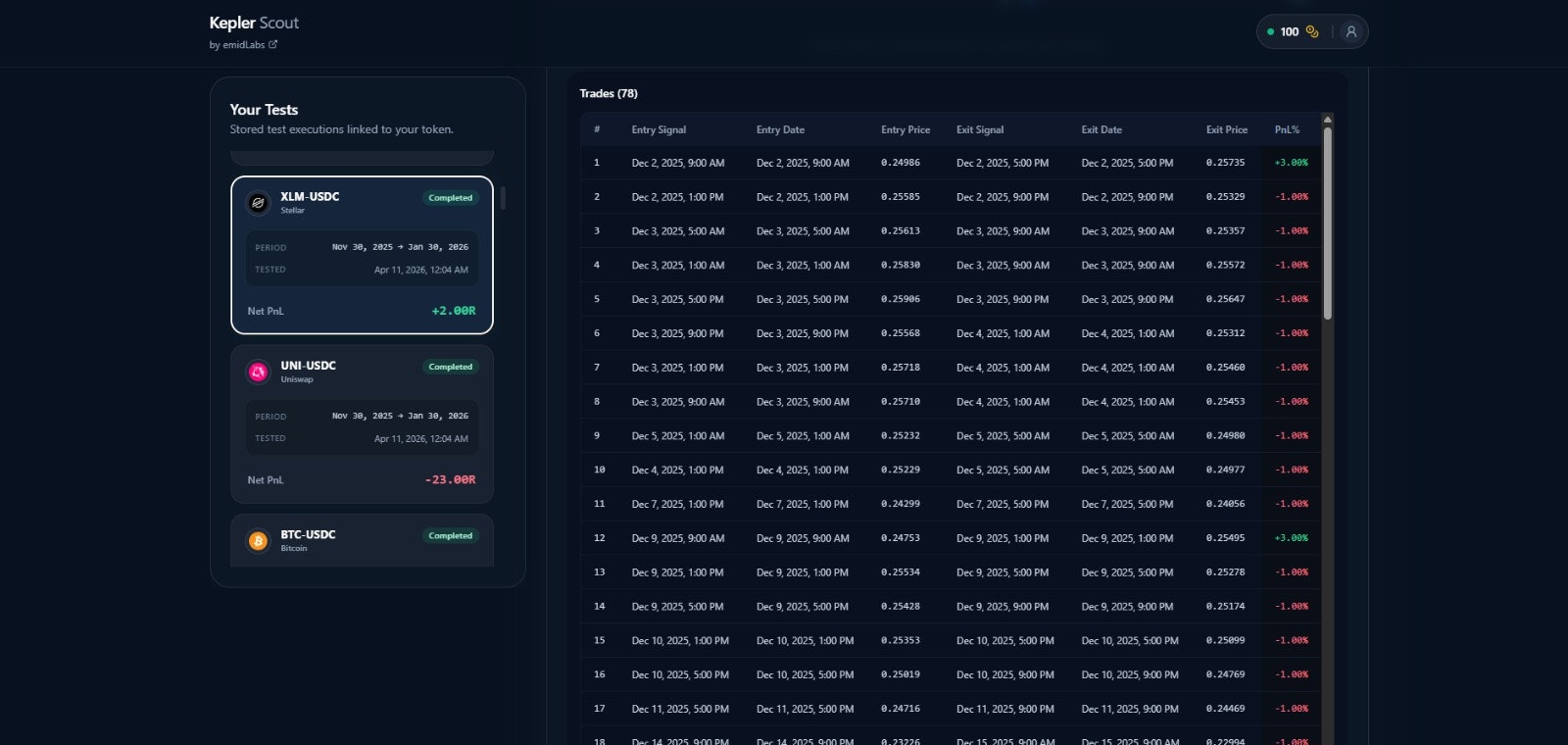Click the Completed badge on UNI-USDC
The image size is (1568, 745).
point(451,367)
